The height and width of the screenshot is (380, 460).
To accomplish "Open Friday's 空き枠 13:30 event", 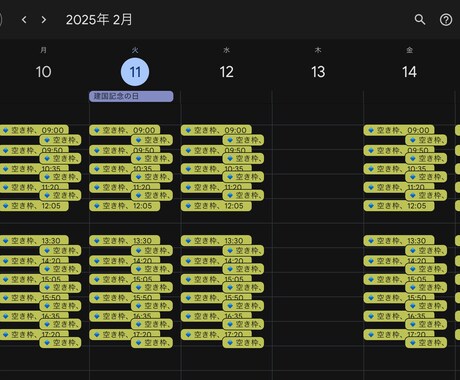I will click(399, 240).
